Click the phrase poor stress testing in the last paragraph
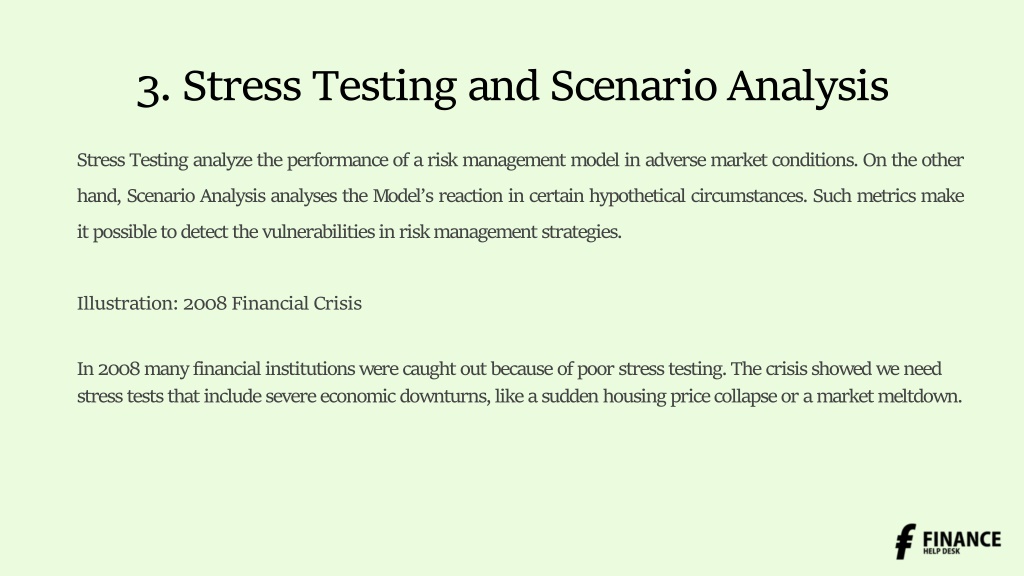Viewport: 1024px width, 576px height. (x=650, y=368)
